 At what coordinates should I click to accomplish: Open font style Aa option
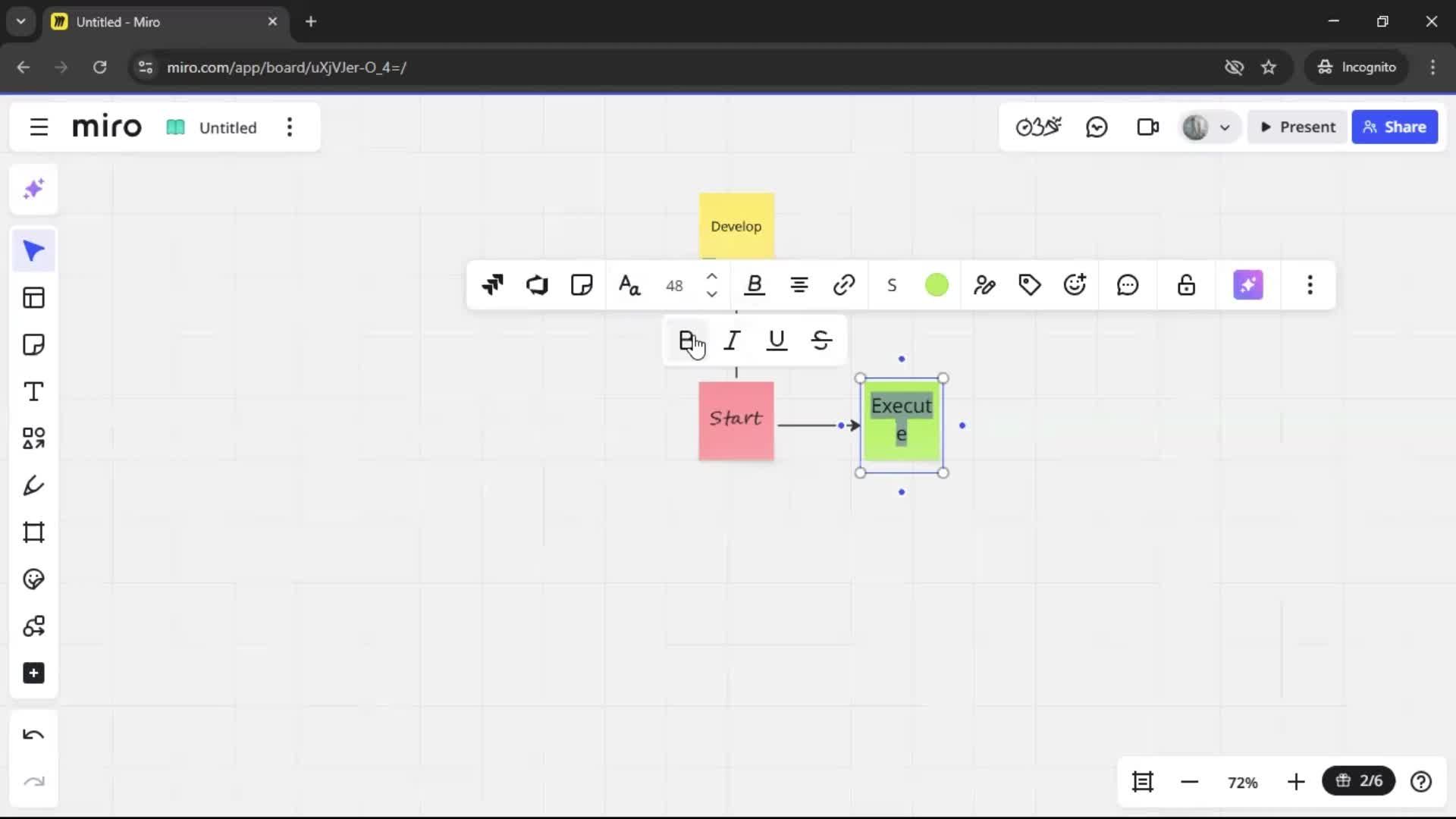[x=629, y=285]
